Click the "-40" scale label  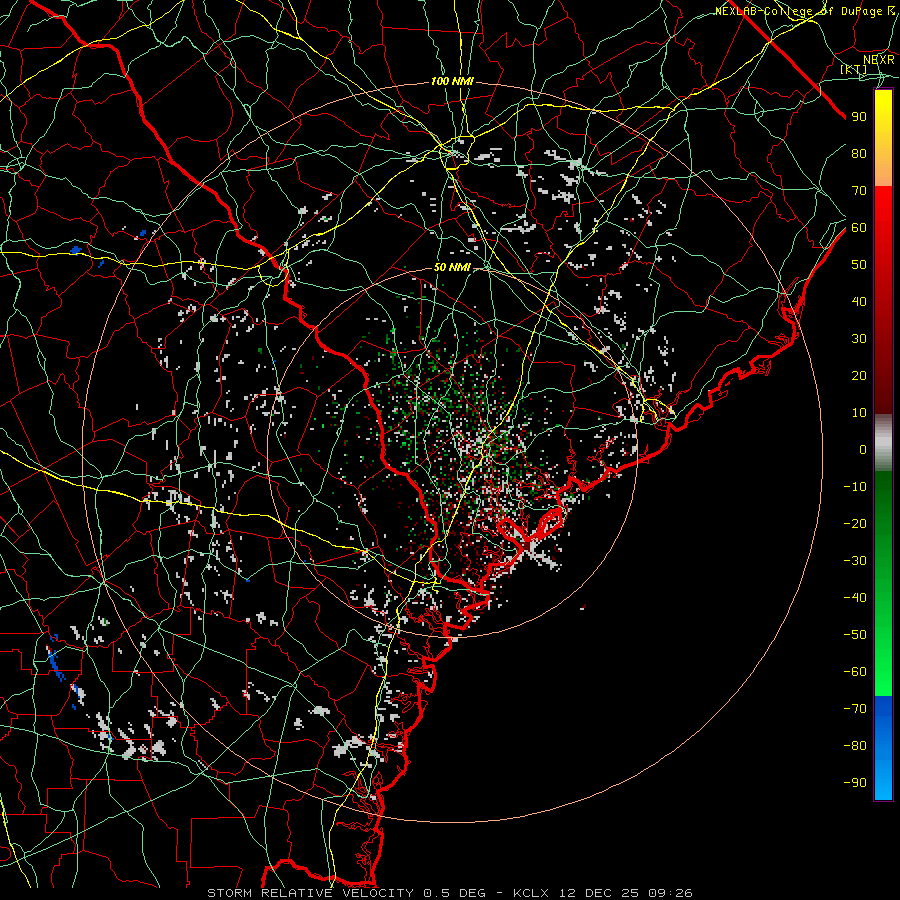855,598
